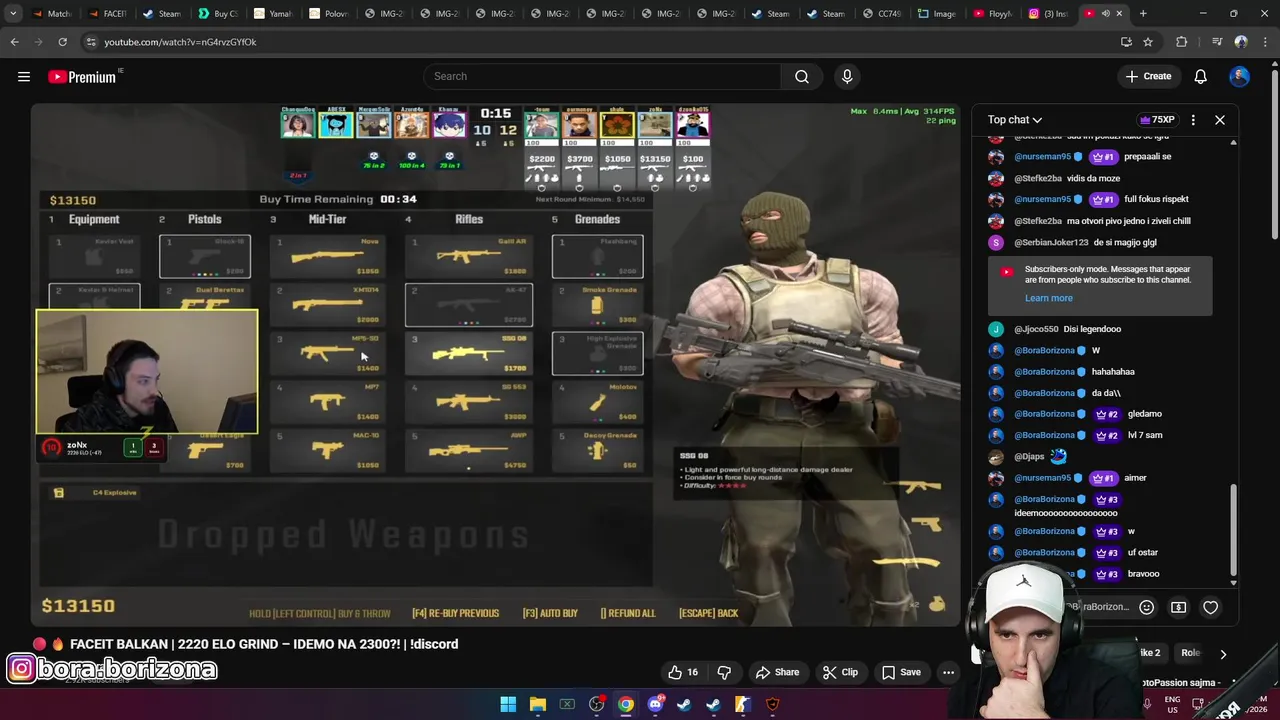
Task: Open more actions ellipsis under video
Action: coord(948,672)
